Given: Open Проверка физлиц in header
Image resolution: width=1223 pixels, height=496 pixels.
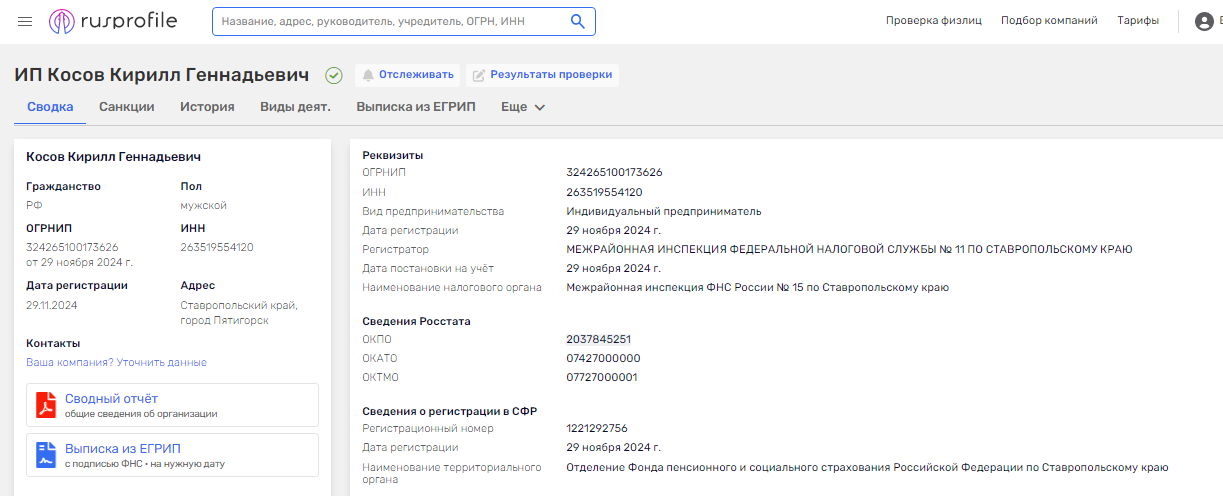Looking at the screenshot, I should coord(934,20).
